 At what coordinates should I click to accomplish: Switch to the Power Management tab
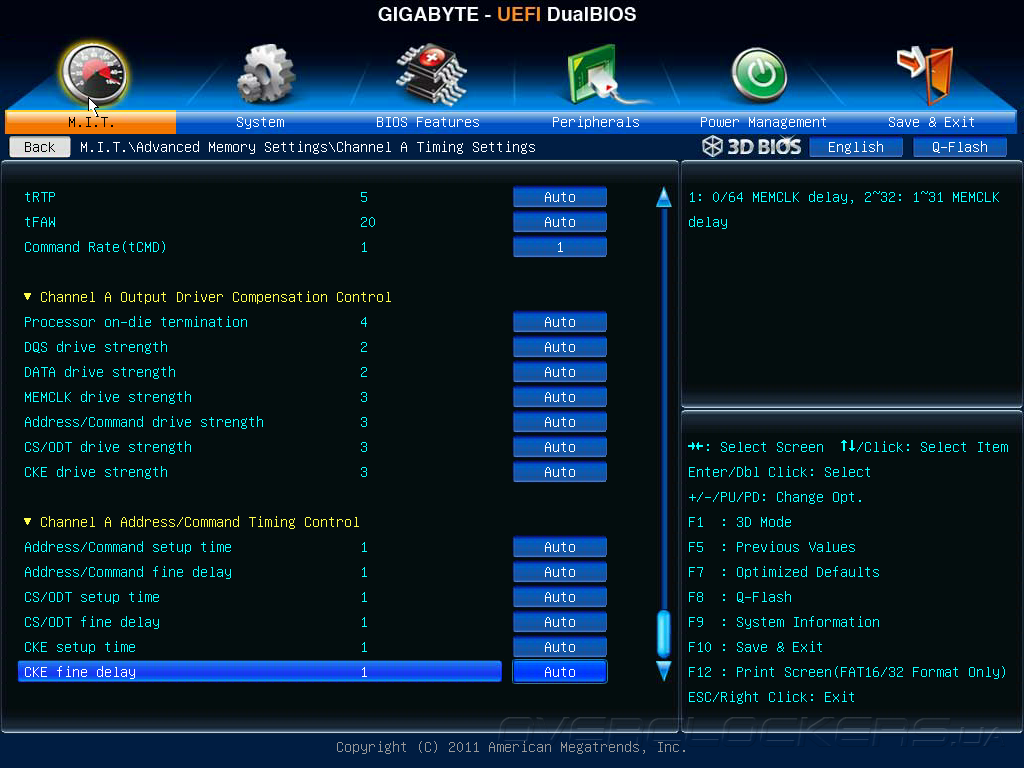coord(763,122)
